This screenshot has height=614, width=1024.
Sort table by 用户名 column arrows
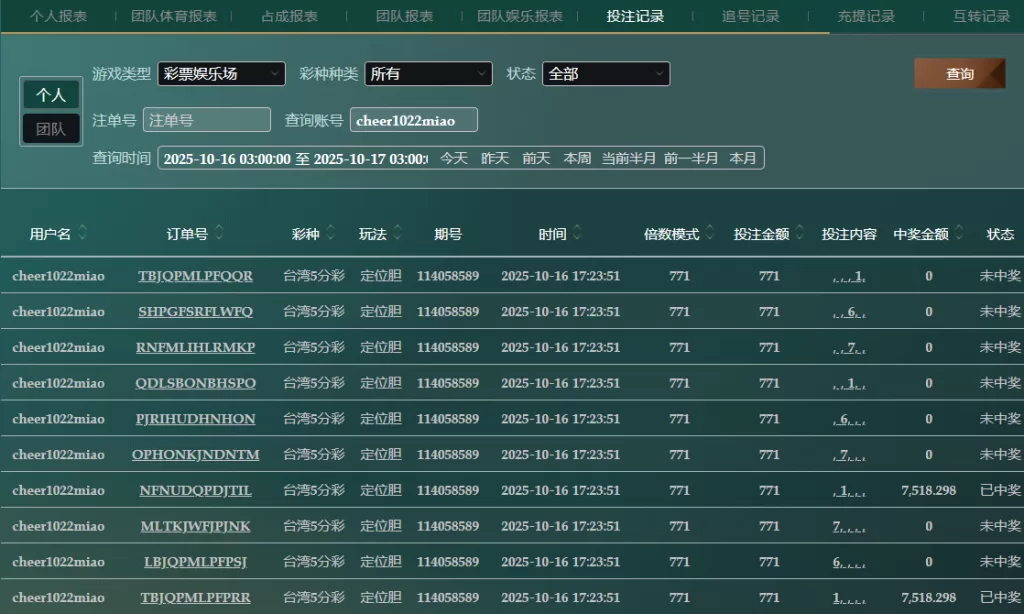click(x=83, y=233)
